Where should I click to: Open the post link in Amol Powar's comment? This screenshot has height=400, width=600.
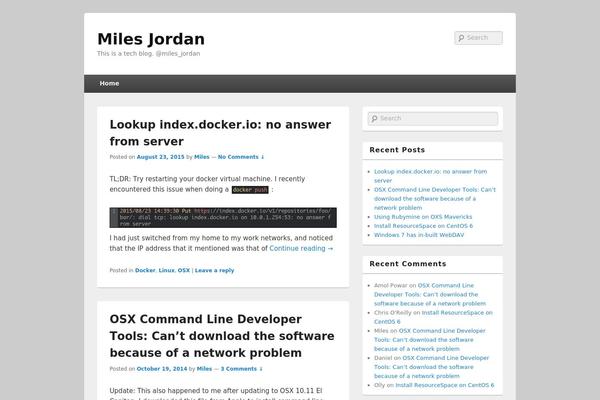click(x=430, y=294)
